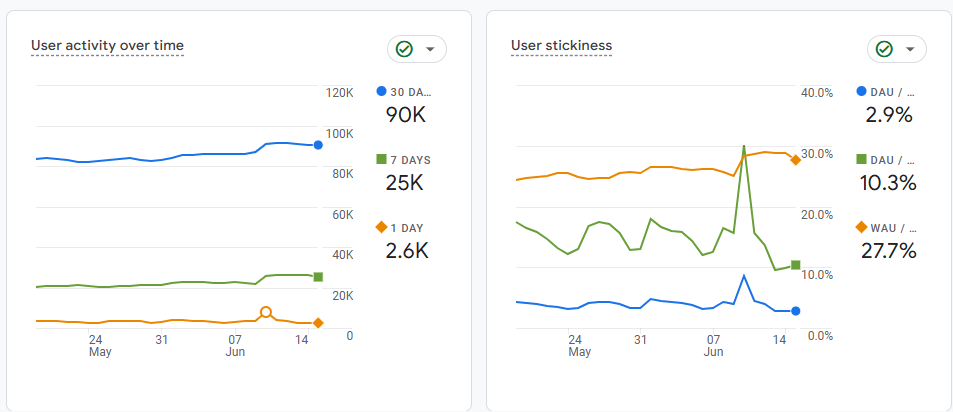953x412 pixels.
Task: Select the blue 30 DAYS legend dot
Action: click(382, 92)
